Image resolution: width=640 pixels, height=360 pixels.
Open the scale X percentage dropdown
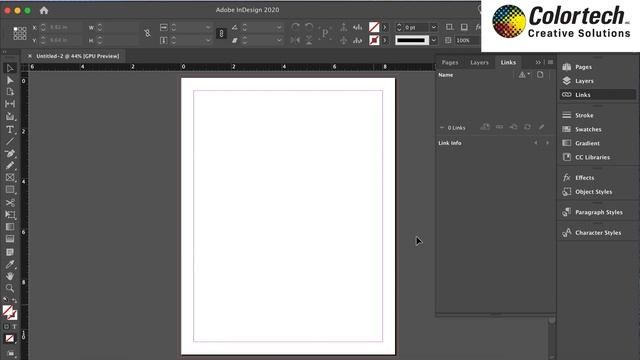(208, 27)
